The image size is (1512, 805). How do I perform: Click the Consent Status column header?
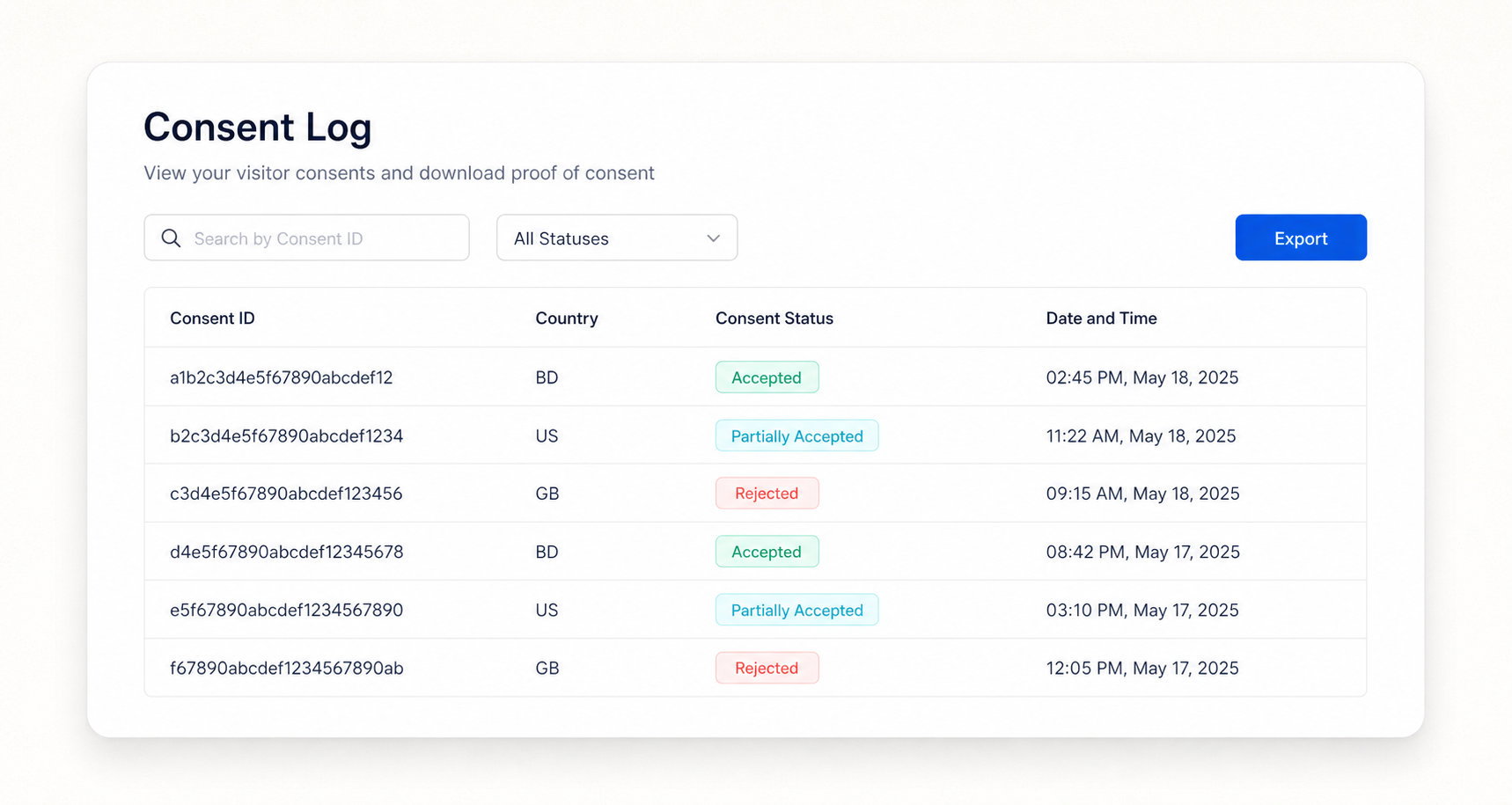click(774, 318)
